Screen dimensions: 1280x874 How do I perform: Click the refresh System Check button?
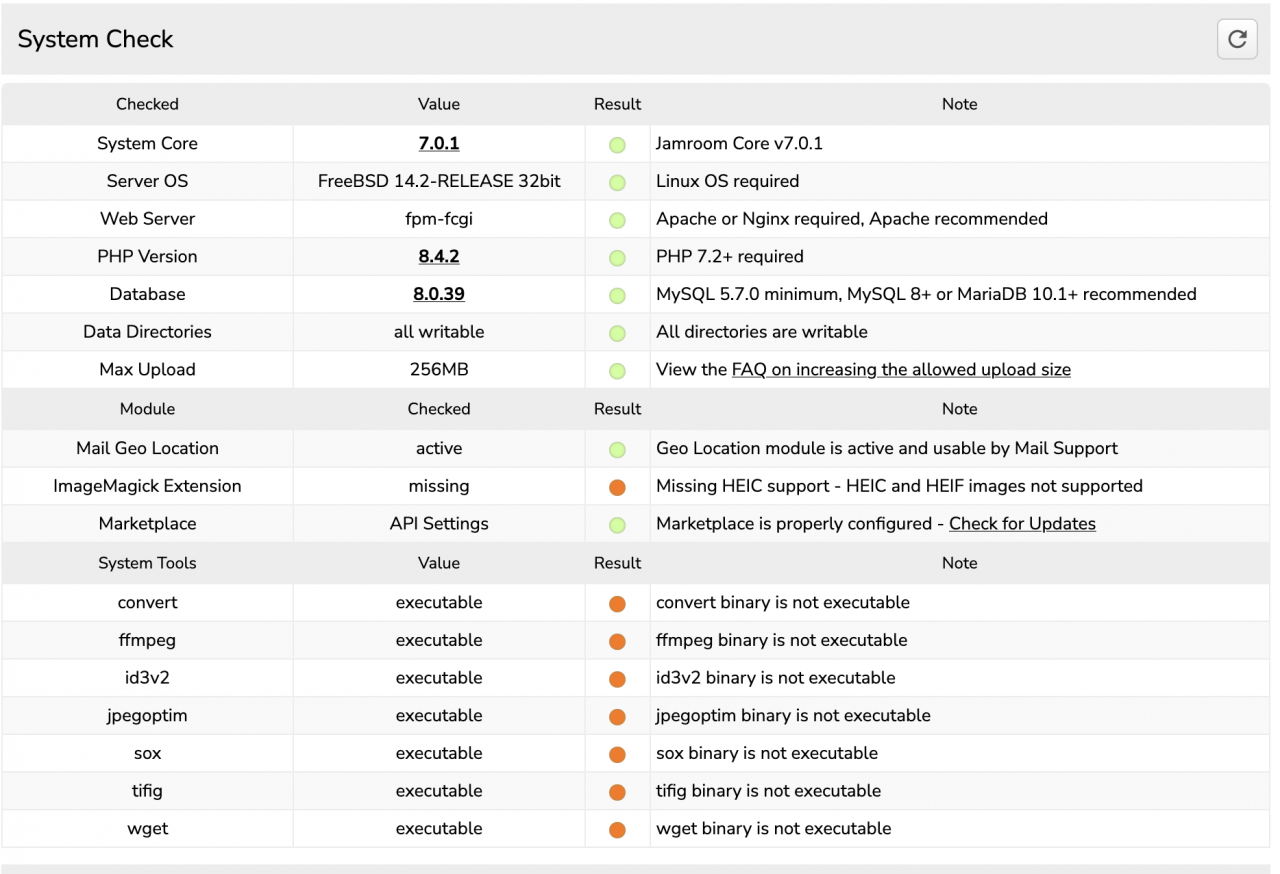(x=1237, y=39)
